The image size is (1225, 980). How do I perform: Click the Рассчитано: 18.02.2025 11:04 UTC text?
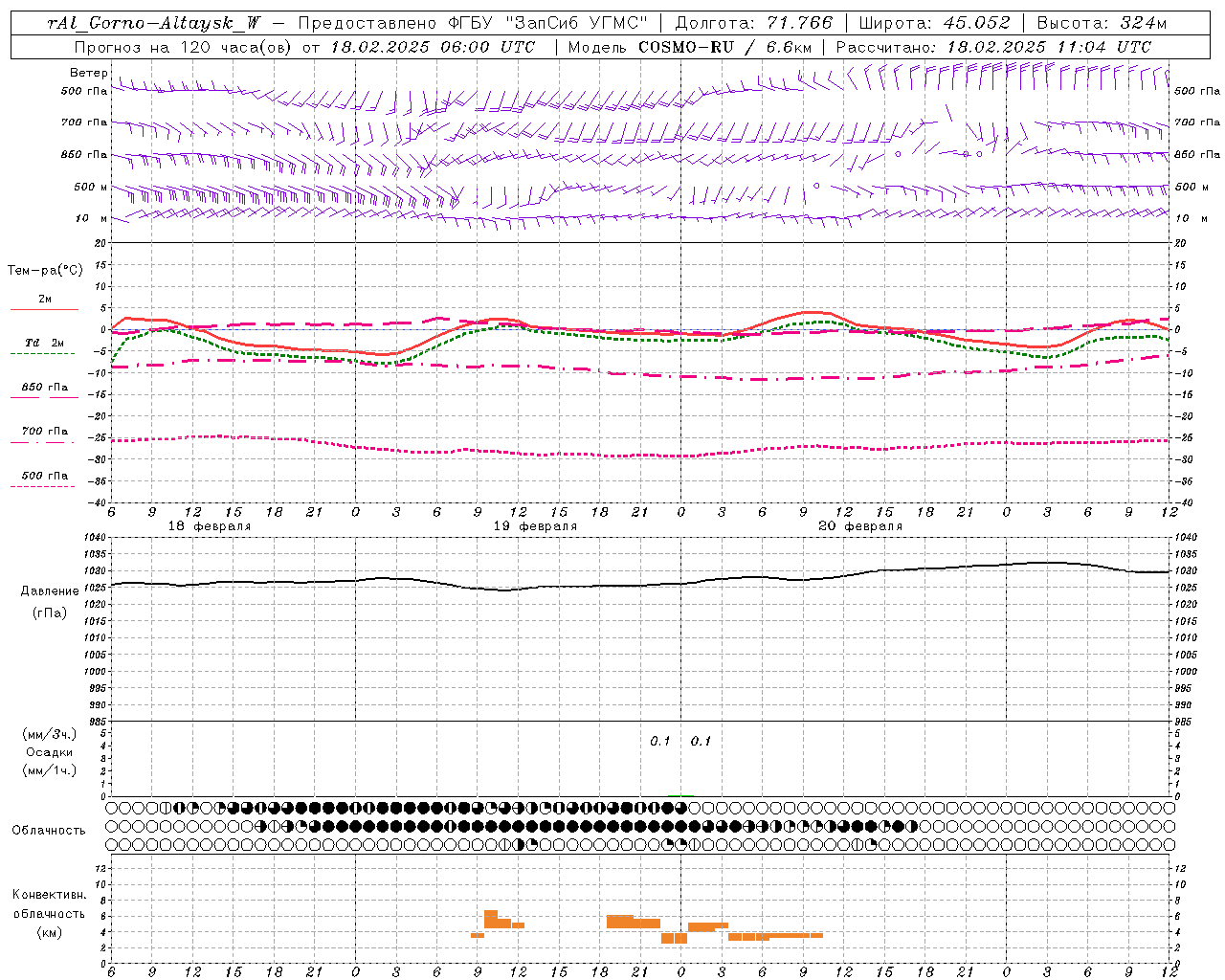(x=993, y=47)
